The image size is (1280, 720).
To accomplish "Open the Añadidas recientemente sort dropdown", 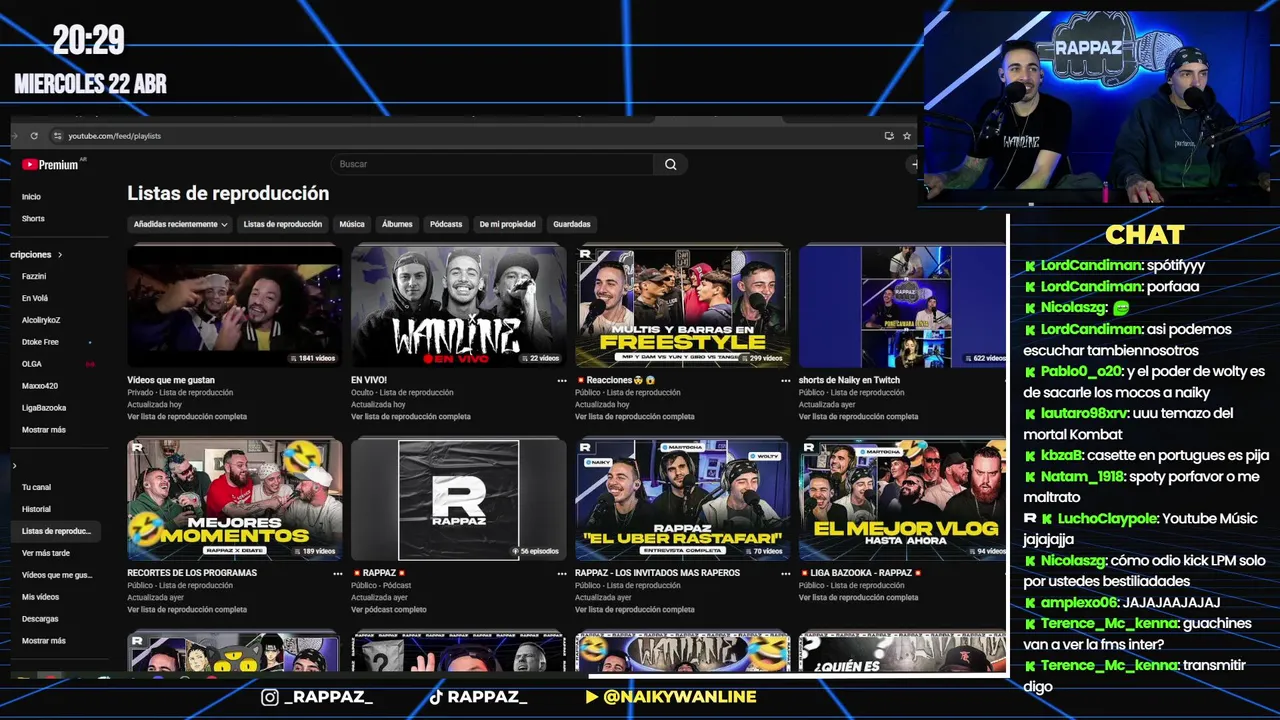I will 180,224.
